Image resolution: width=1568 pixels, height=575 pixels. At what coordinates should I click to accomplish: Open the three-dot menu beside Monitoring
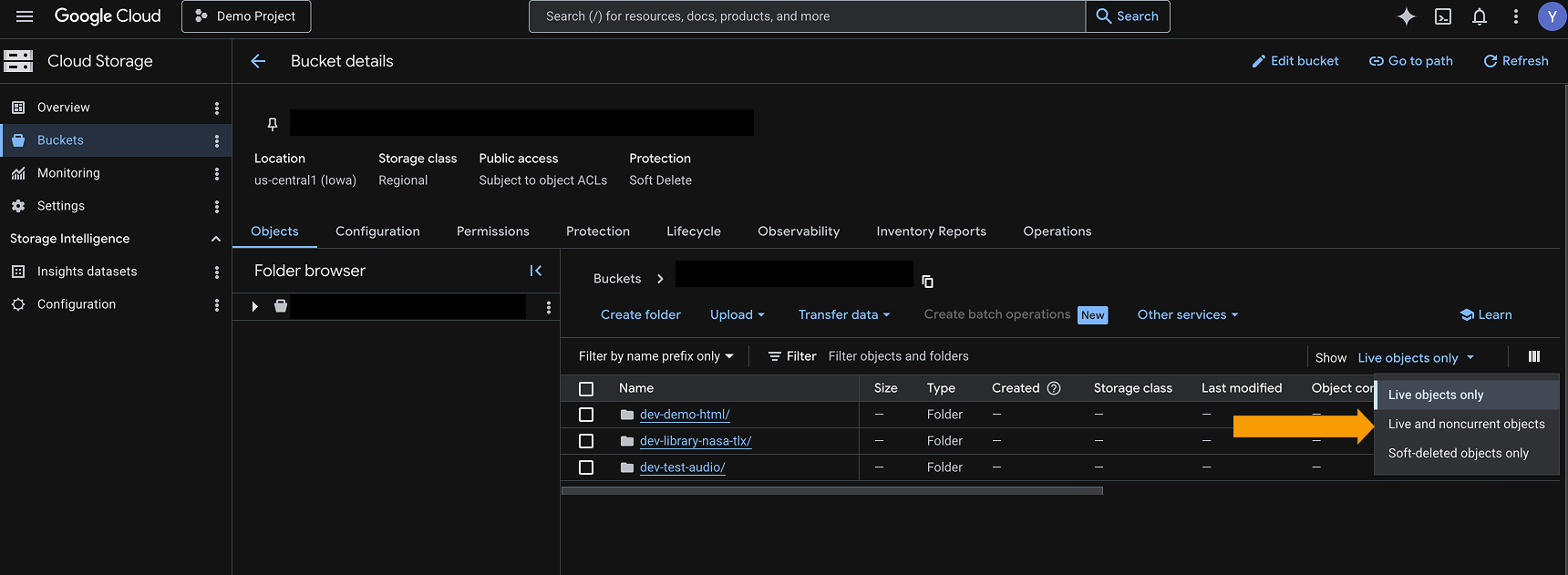[x=217, y=173]
